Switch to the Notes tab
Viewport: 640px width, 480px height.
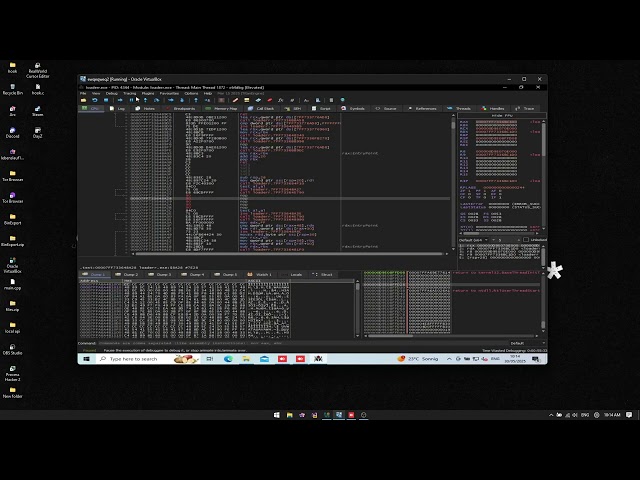tap(145, 109)
